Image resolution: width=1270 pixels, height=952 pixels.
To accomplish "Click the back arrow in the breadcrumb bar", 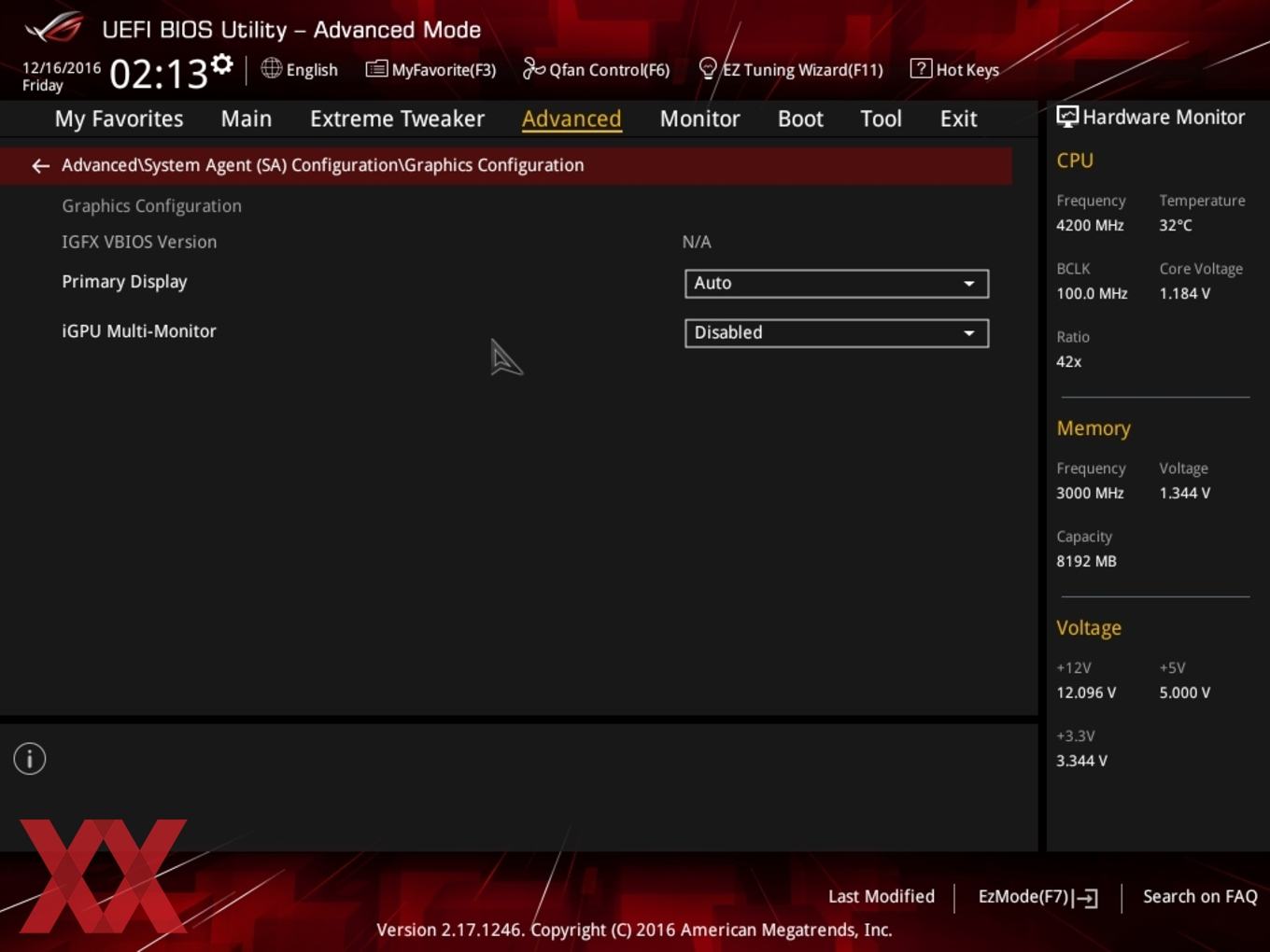I will click(40, 166).
